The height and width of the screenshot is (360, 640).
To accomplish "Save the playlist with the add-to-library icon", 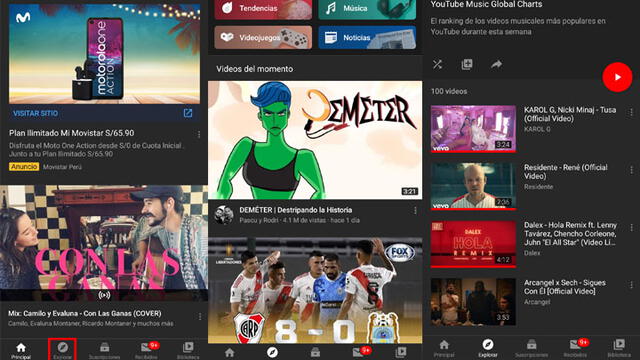I will coord(467,64).
